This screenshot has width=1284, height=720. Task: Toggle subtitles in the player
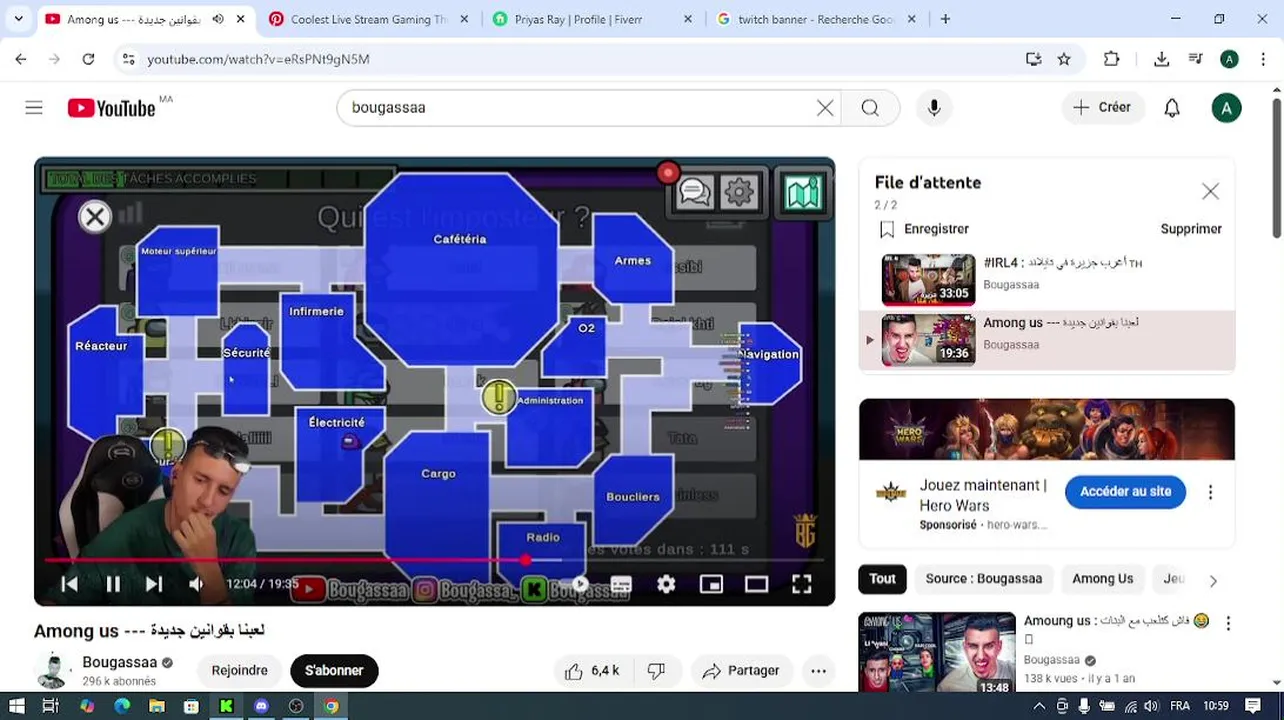[621, 584]
